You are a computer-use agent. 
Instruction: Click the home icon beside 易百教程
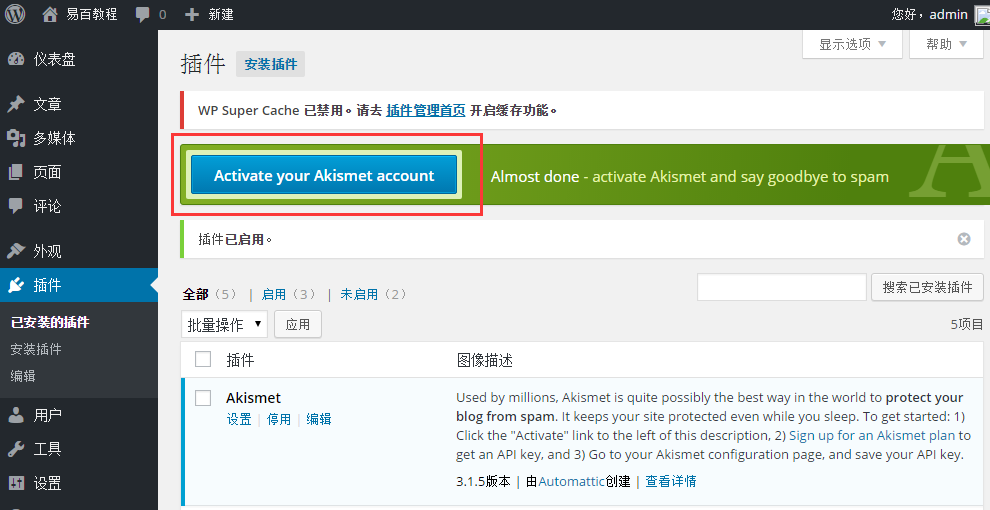tap(50, 14)
